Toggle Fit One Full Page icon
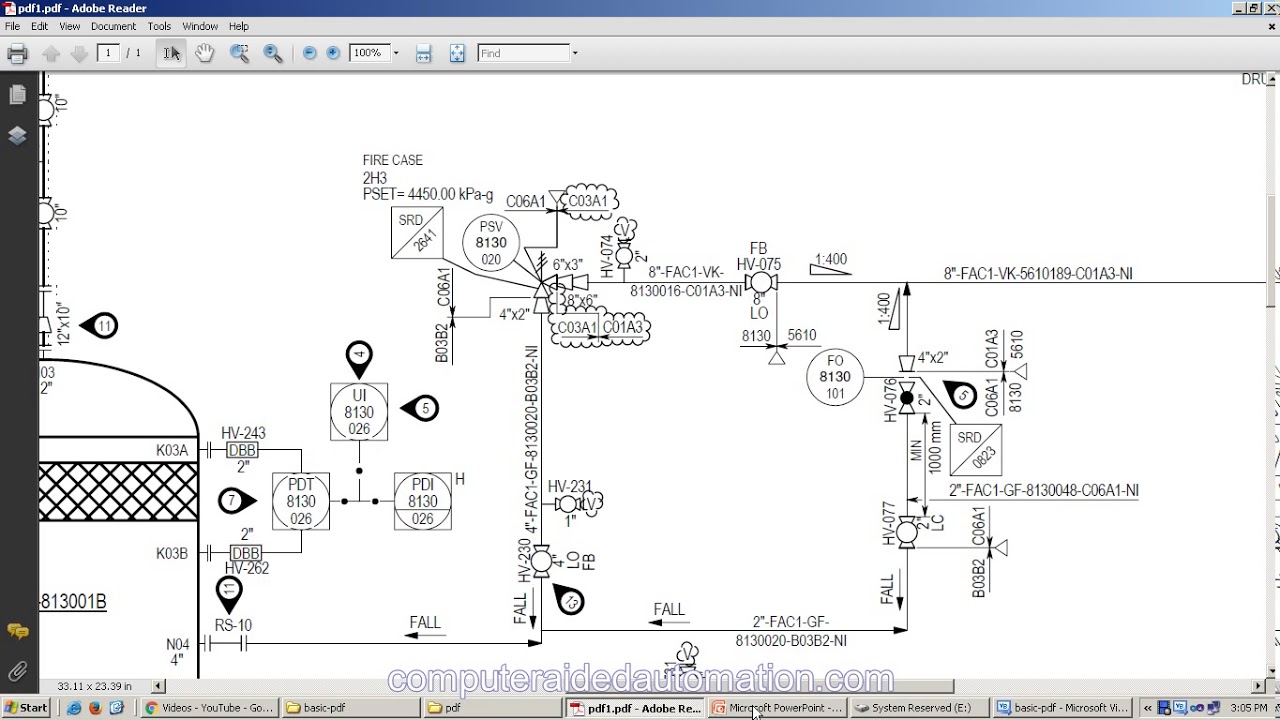Screen dimensions: 1280x720 click(x=457, y=54)
